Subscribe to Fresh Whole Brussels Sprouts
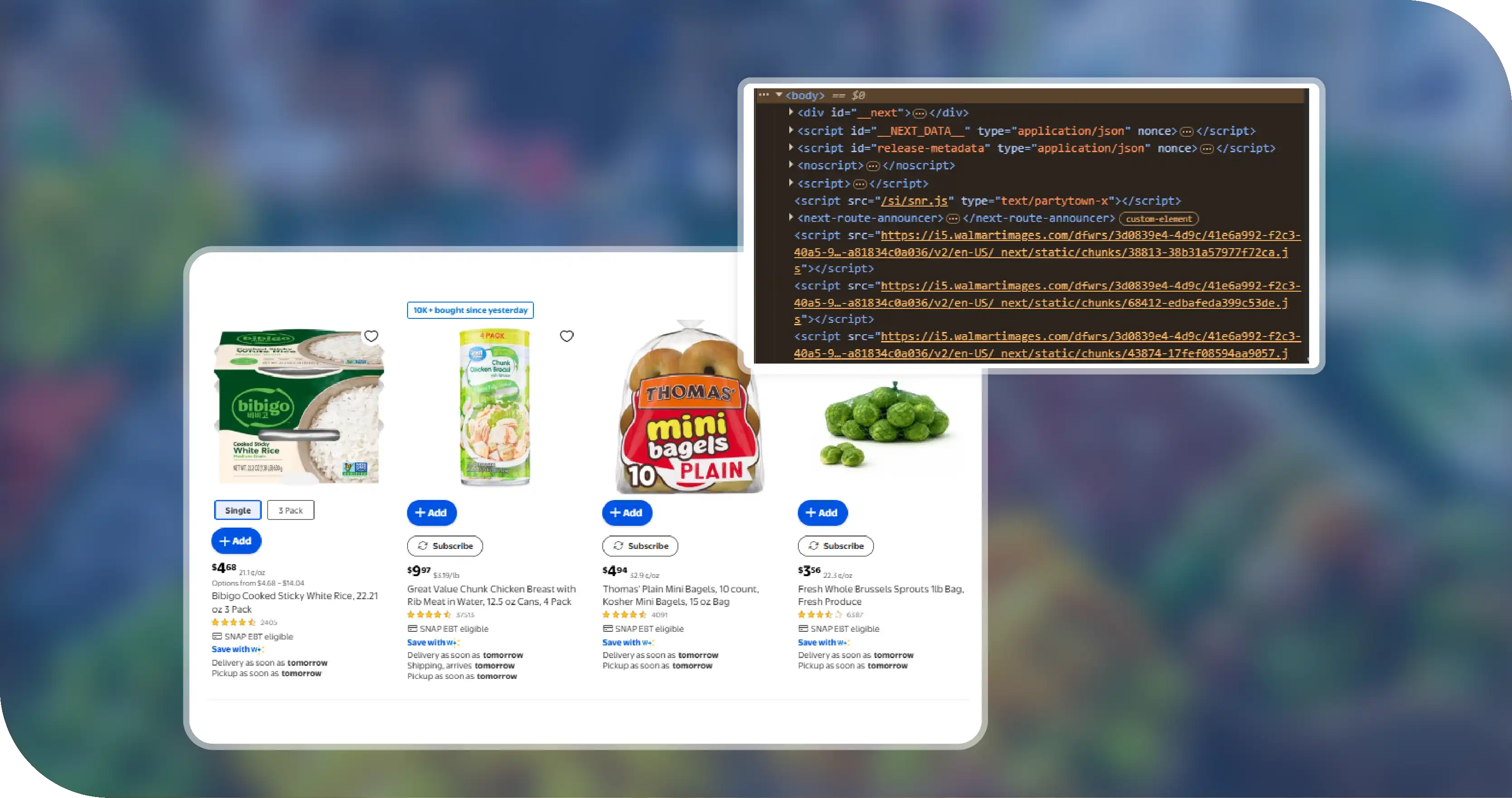This screenshot has width=1512, height=798. tap(836, 546)
